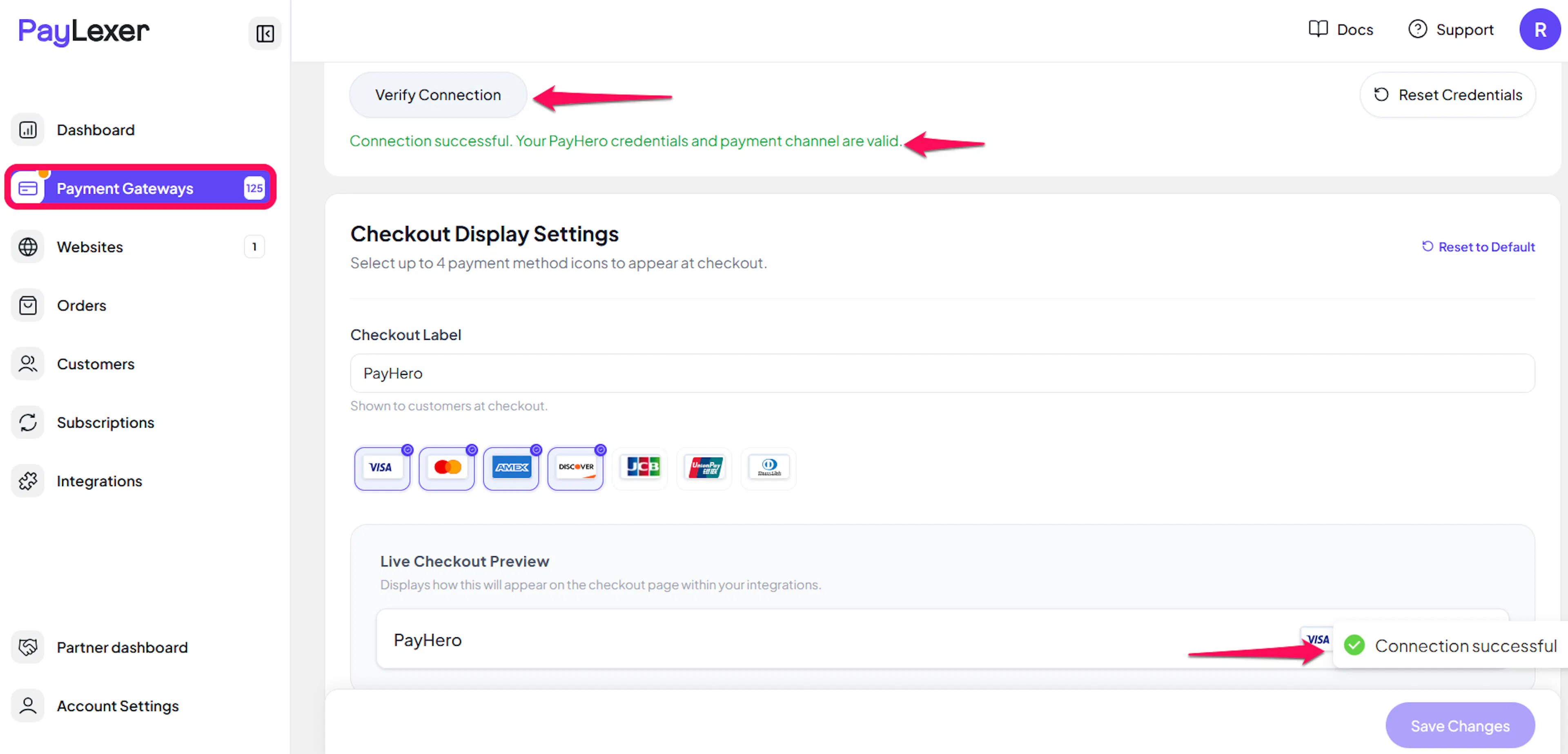Deselect the Visa payment icon
The height and width of the screenshot is (754, 1568).
382,468
